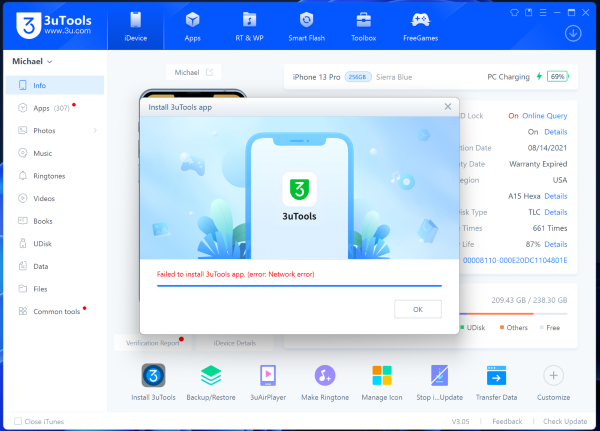Open Photos in the sidebar
Screen dimensions: 600x431
[55, 131]
